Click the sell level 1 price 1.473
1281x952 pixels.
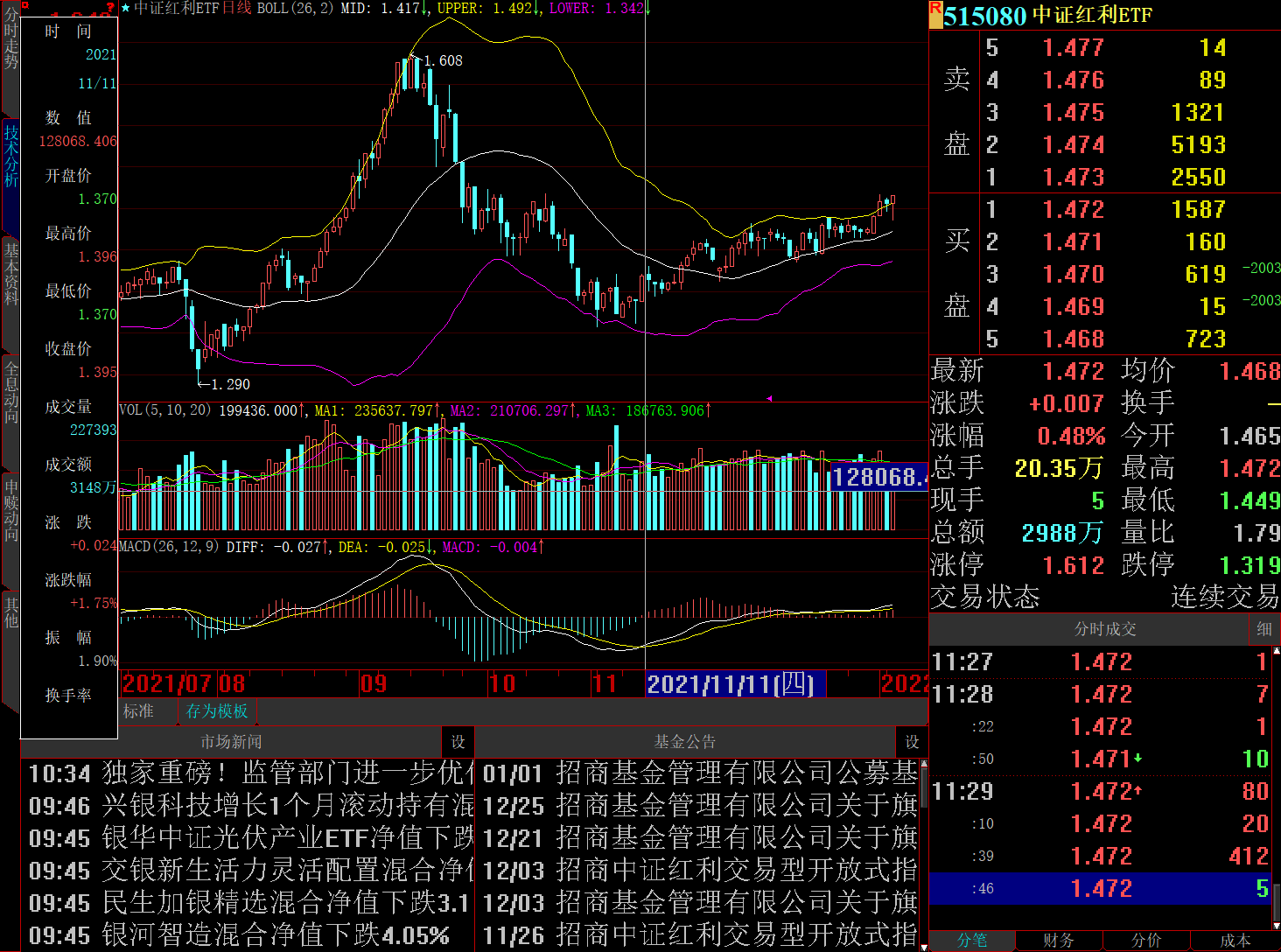click(1074, 178)
